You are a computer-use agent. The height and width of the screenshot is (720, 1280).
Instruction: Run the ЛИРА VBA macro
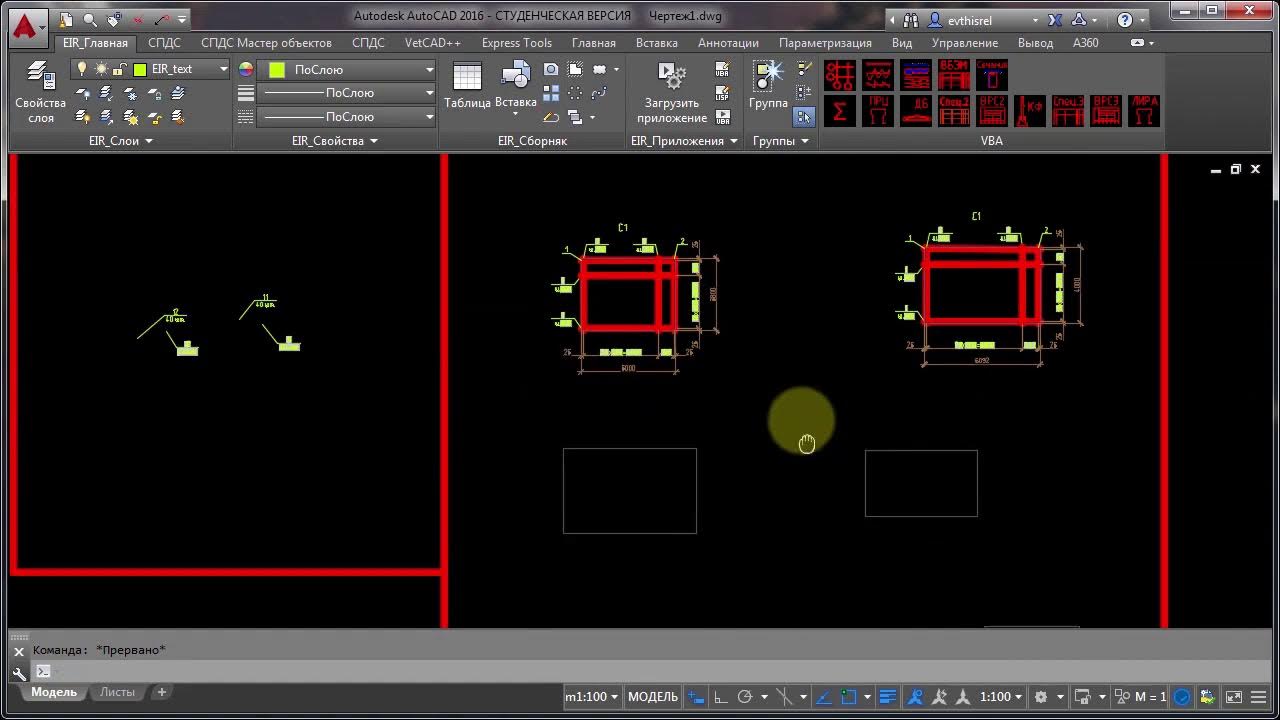coord(1144,111)
